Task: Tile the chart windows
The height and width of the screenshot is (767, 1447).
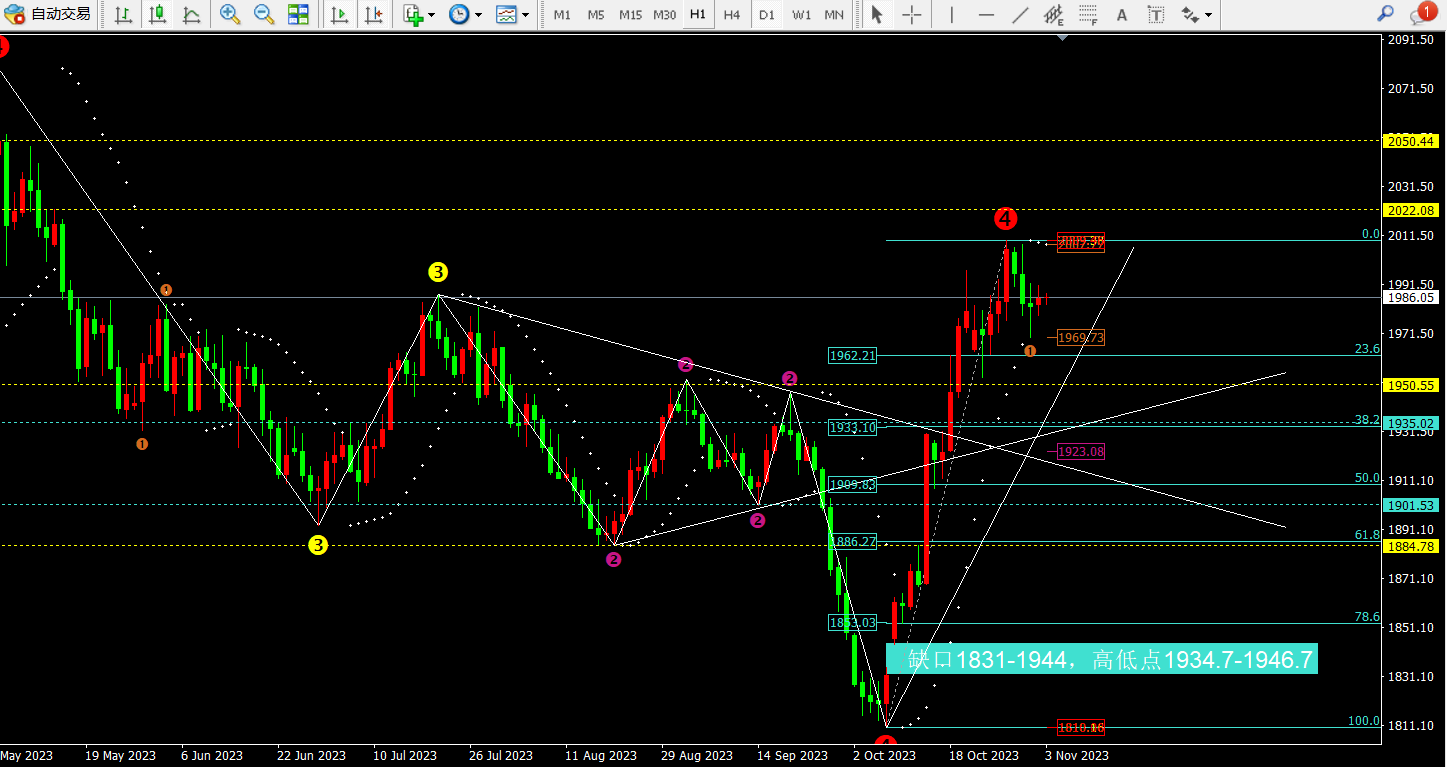Action: coord(298,14)
